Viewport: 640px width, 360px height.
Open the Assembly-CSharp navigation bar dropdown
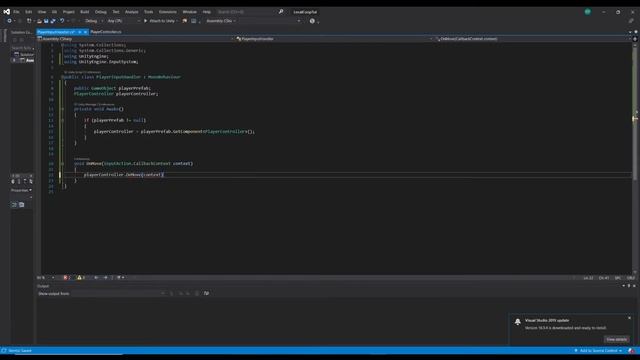pyautogui.click(x=136, y=39)
